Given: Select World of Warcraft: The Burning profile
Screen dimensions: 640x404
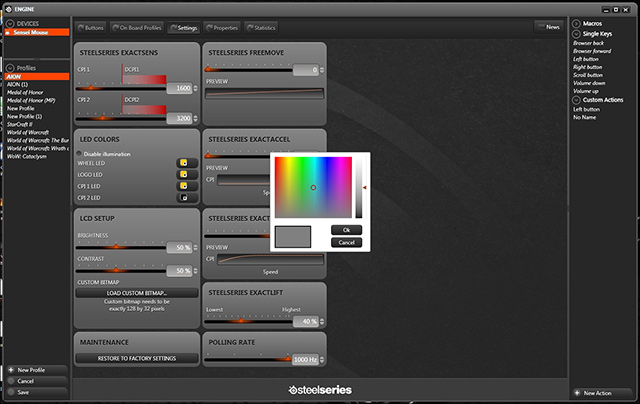Looking at the screenshot, I should 38,140.
